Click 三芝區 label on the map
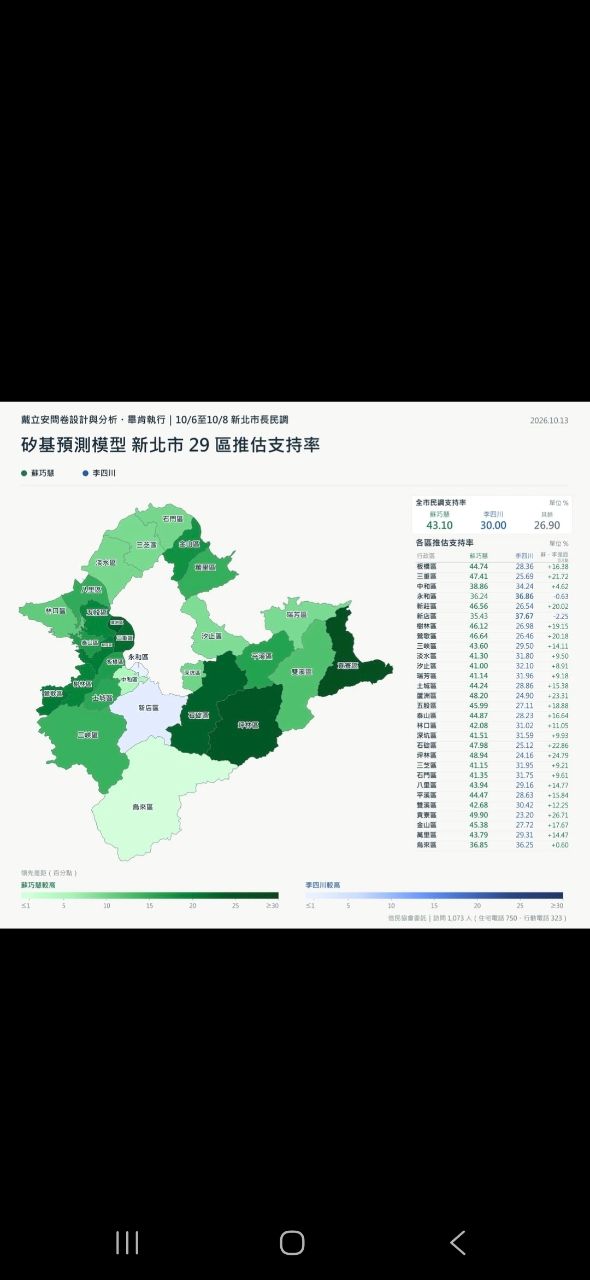The image size is (590, 1280). (146, 545)
